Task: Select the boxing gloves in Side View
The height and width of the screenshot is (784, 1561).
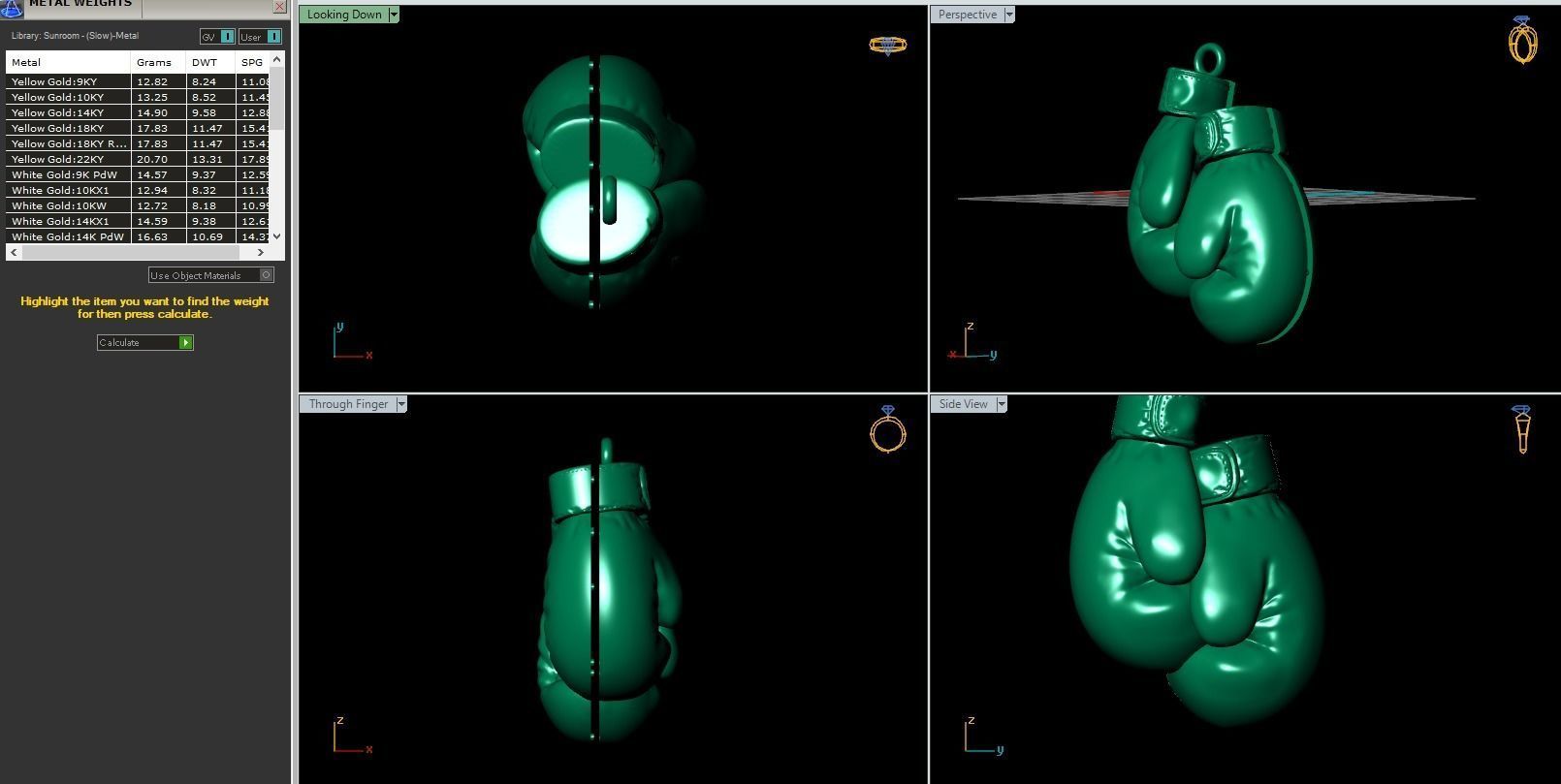Action: click(x=1197, y=562)
